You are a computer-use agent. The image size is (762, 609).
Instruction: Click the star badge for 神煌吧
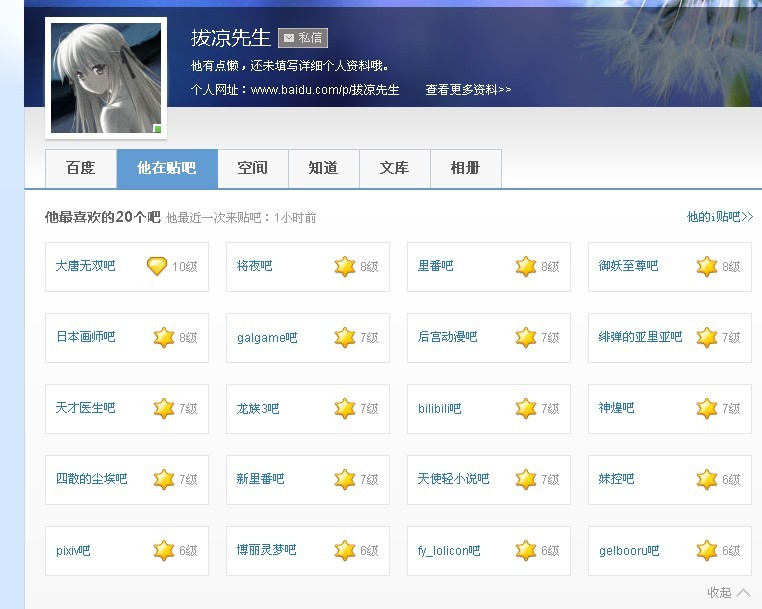click(x=707, y=408)
